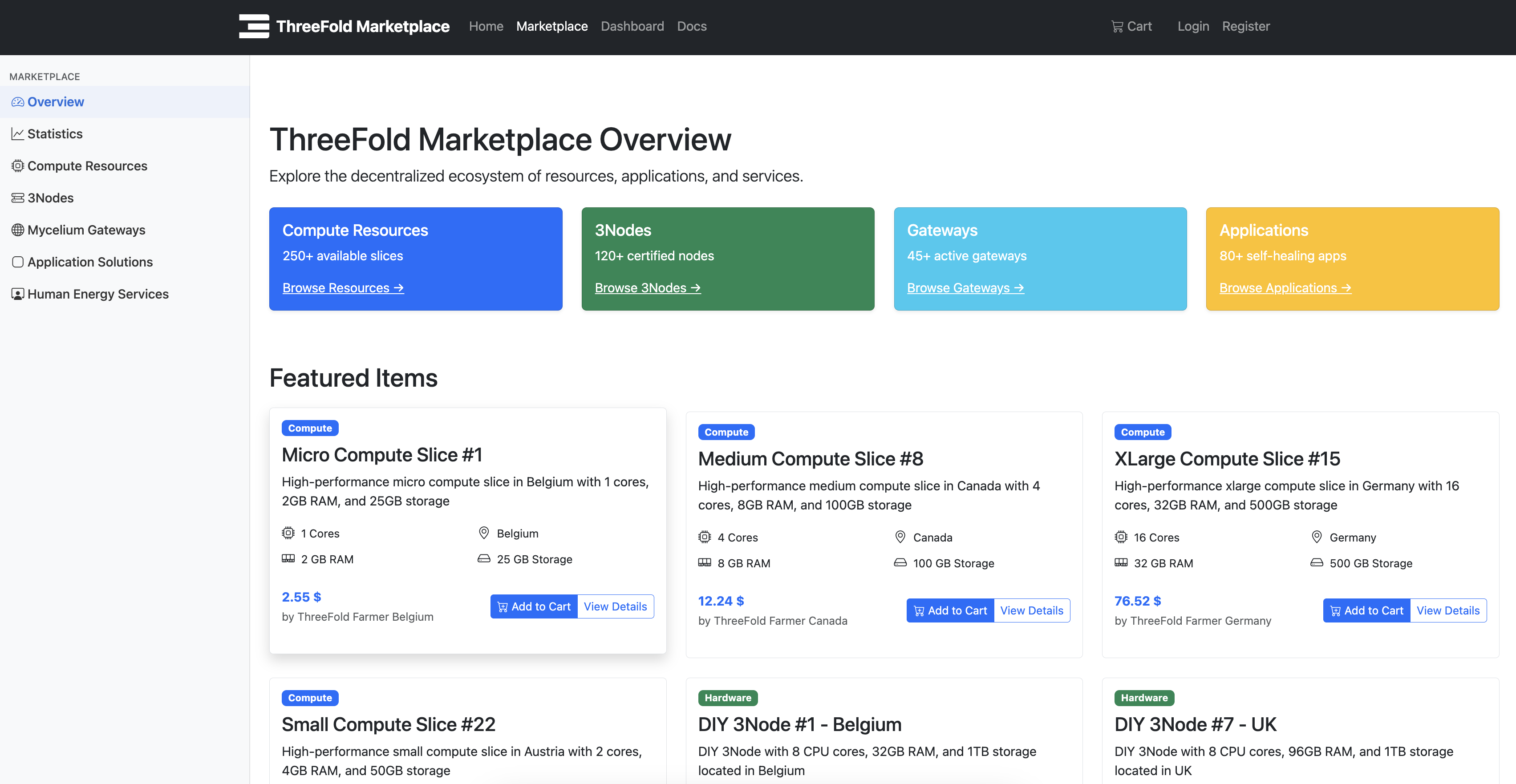Add XLarge Compute Slice #15 to cart
Screen dimensions: 1516x784
[x=1366, y=610]
